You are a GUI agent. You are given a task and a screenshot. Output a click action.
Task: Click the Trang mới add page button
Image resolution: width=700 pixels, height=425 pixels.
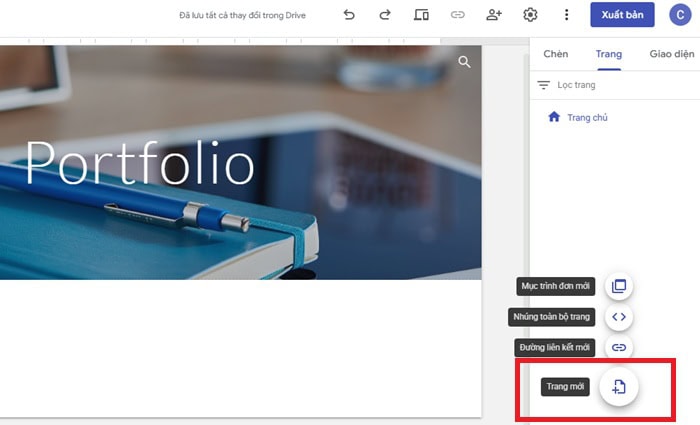pos(619,386)
